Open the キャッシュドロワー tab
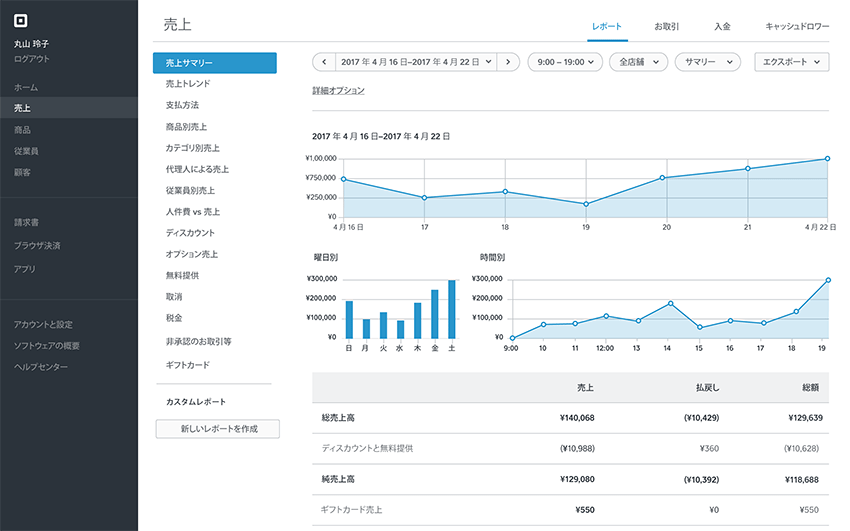Screen dimensions: 850x531 796,26
